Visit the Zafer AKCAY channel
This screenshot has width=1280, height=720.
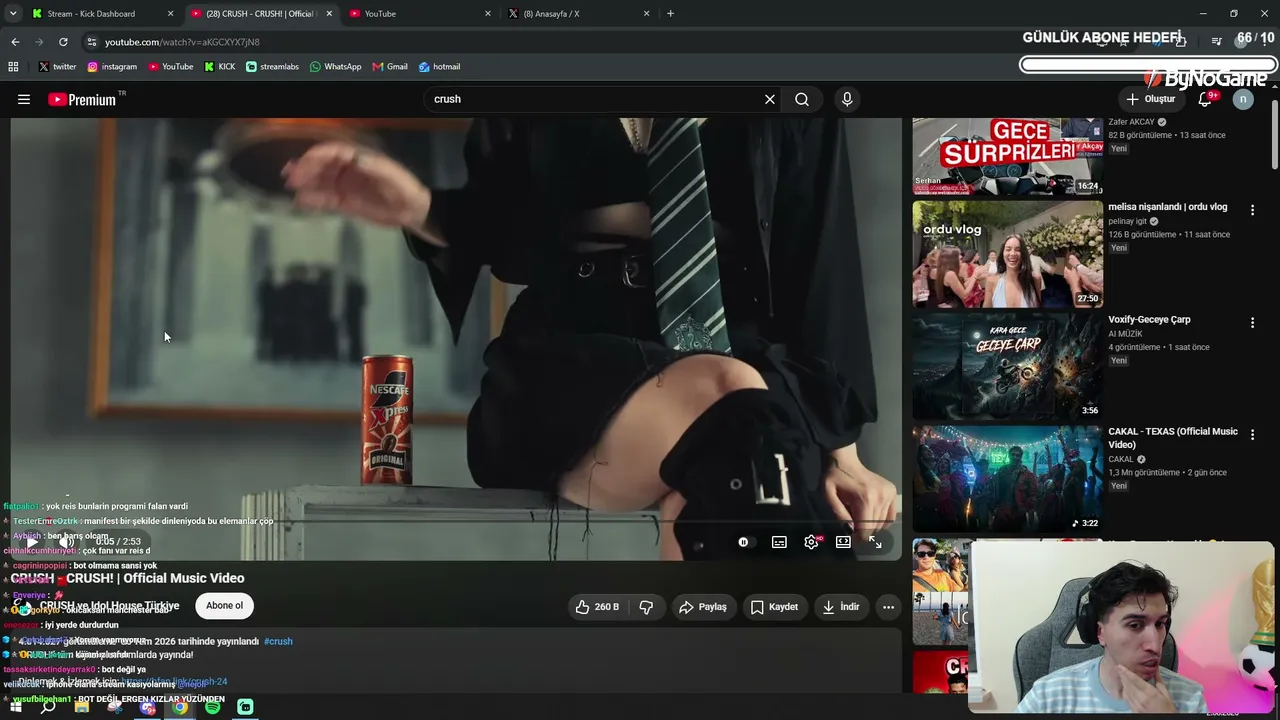pos(1131,122)
